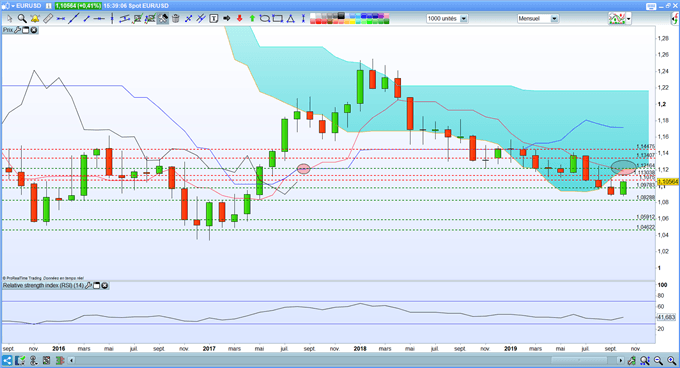The width and height of the screenshot is (680, 368).
Task: Click the current price label 1,10564
Action: pos(667,182)
